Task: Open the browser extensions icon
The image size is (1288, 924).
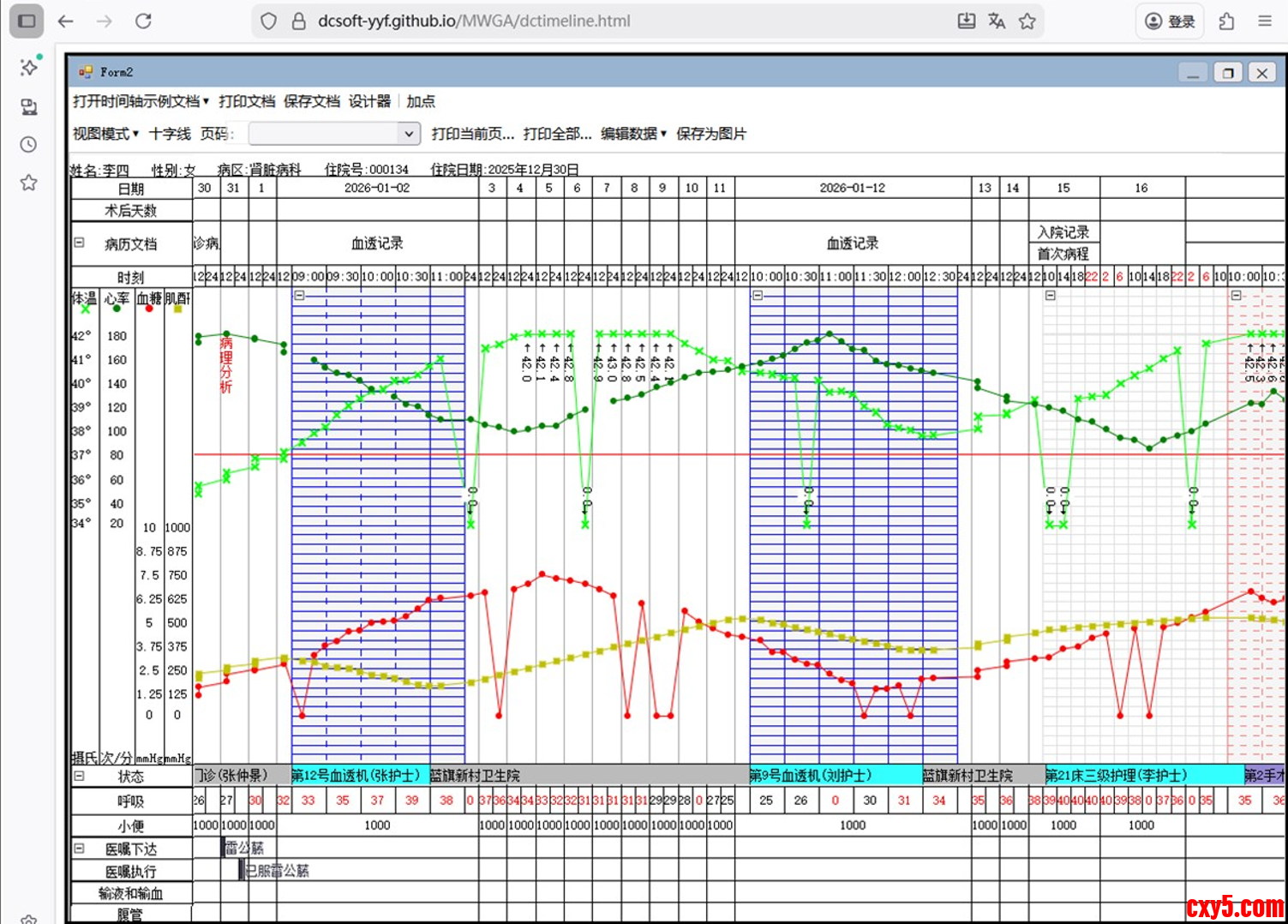Action: (x=1226, y=21)
